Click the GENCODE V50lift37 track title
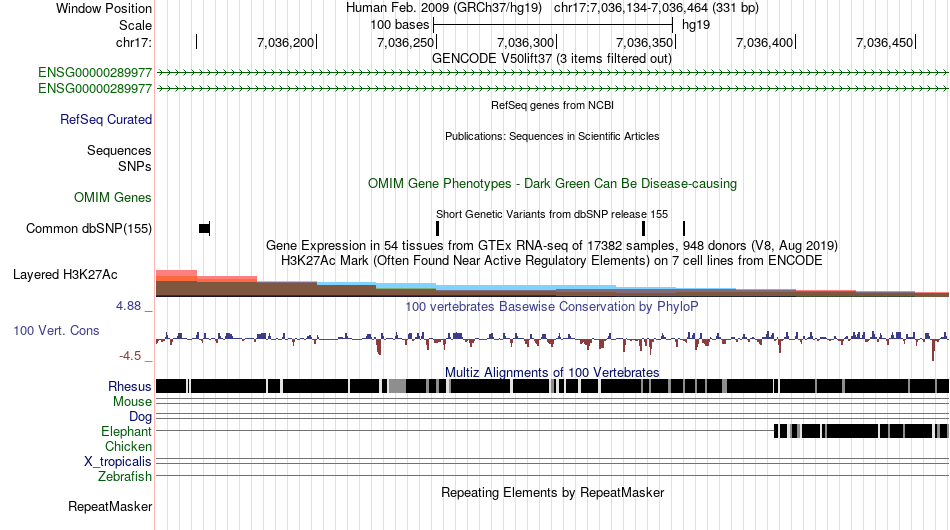Image resolution: width=950 pixels, height=530 pixels. tap(551, 59)
